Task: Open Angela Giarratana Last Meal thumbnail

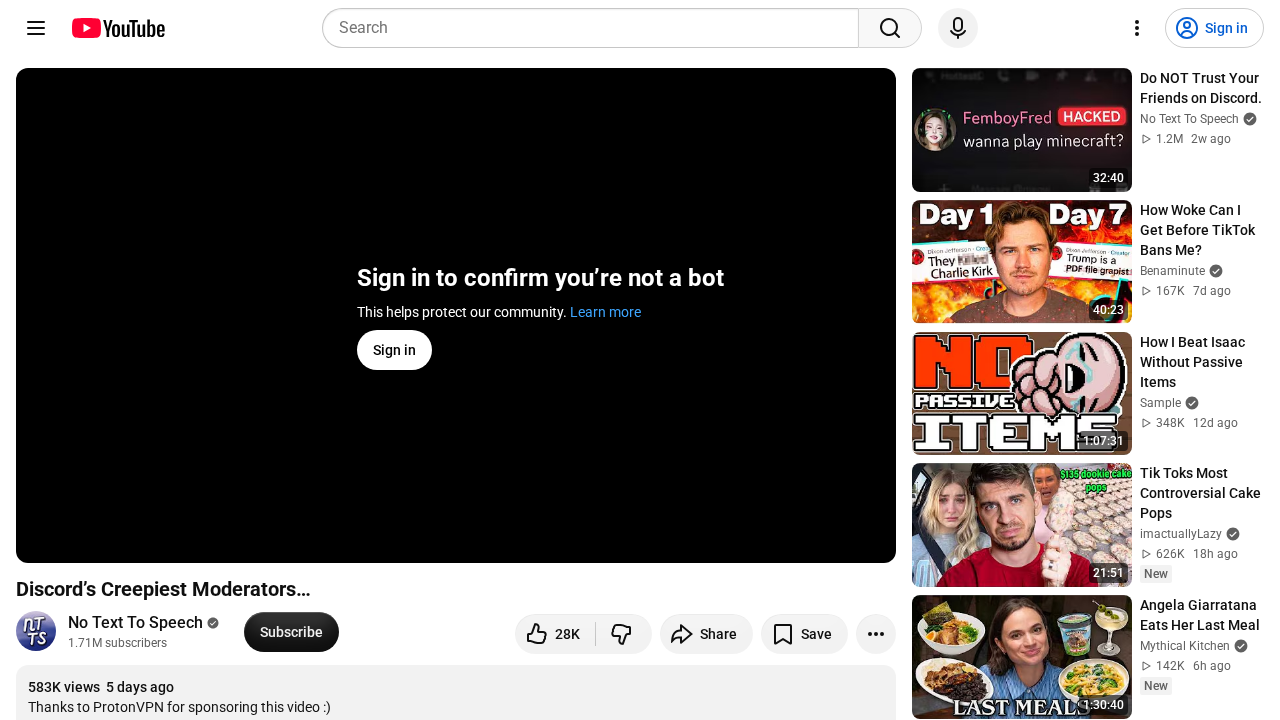Action: click(1022, 657)
